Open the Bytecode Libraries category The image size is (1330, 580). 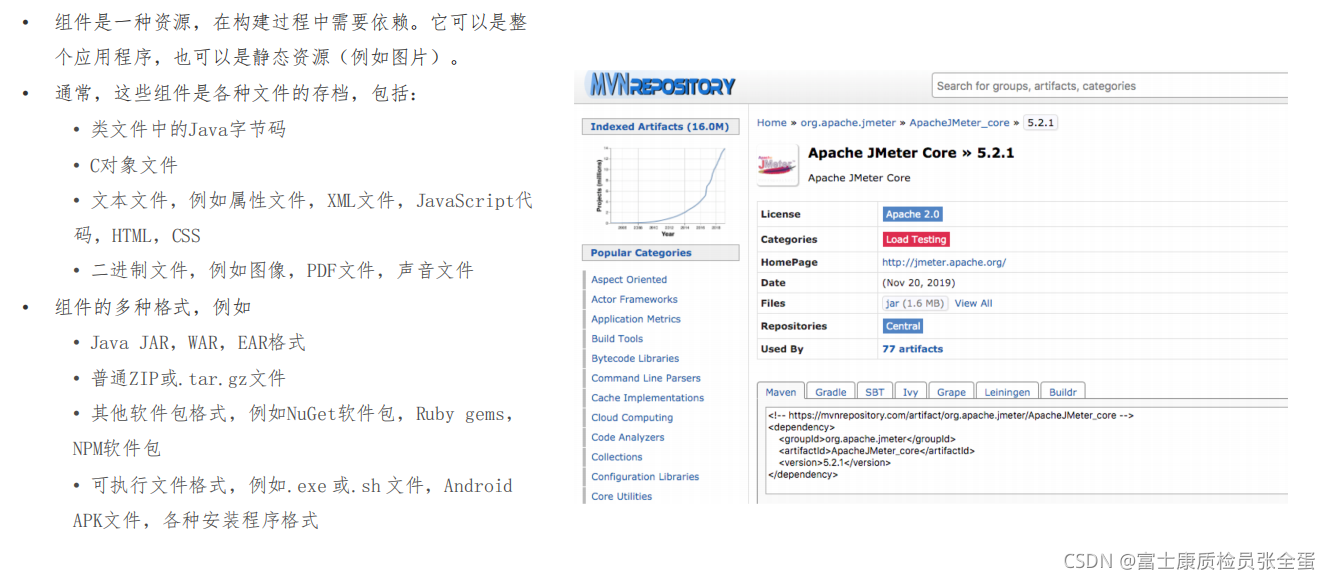[x=635, y=358]
